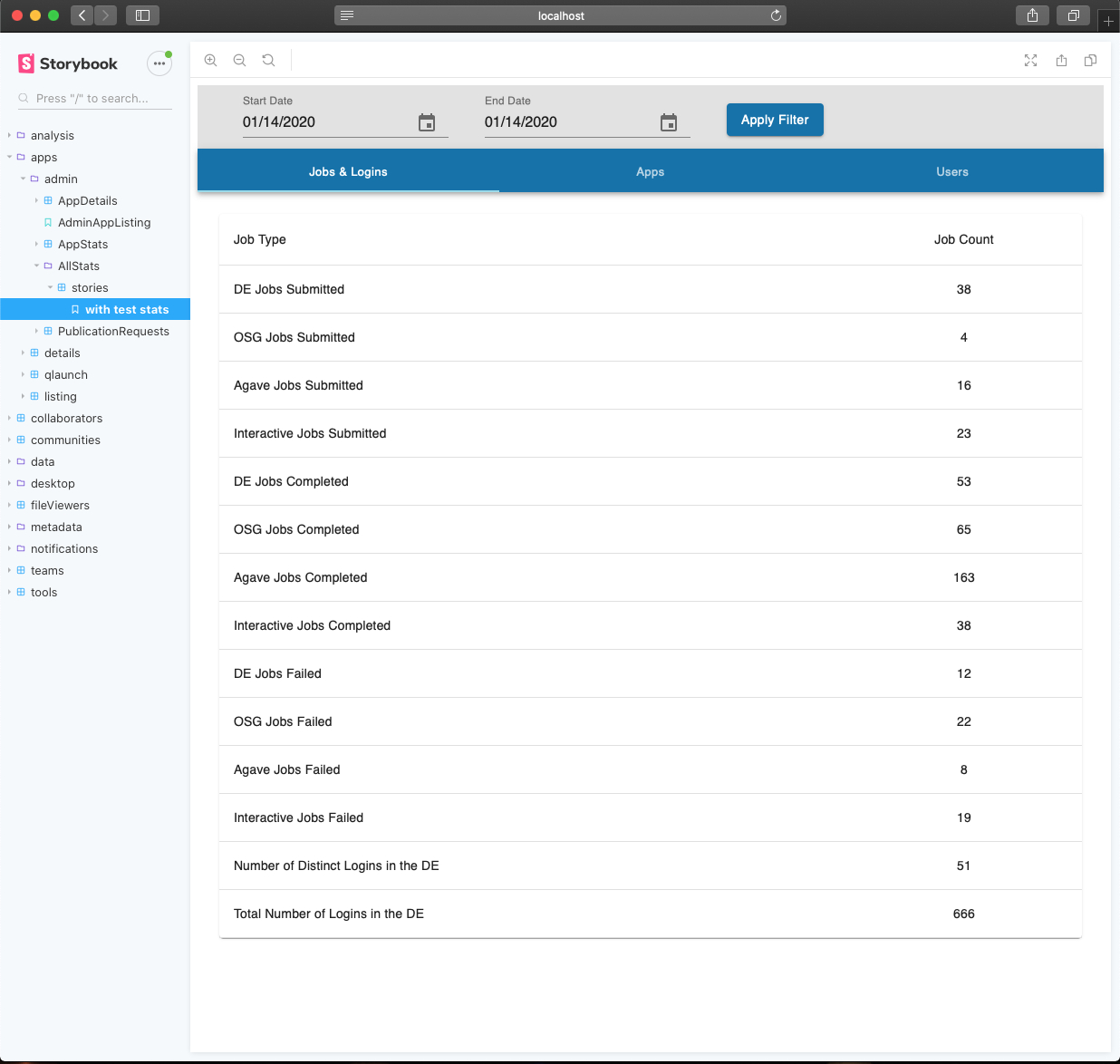Expand the collaborators group
Screen dimensions: 1120x1064
pyautogui.click(x=10, y=418)
